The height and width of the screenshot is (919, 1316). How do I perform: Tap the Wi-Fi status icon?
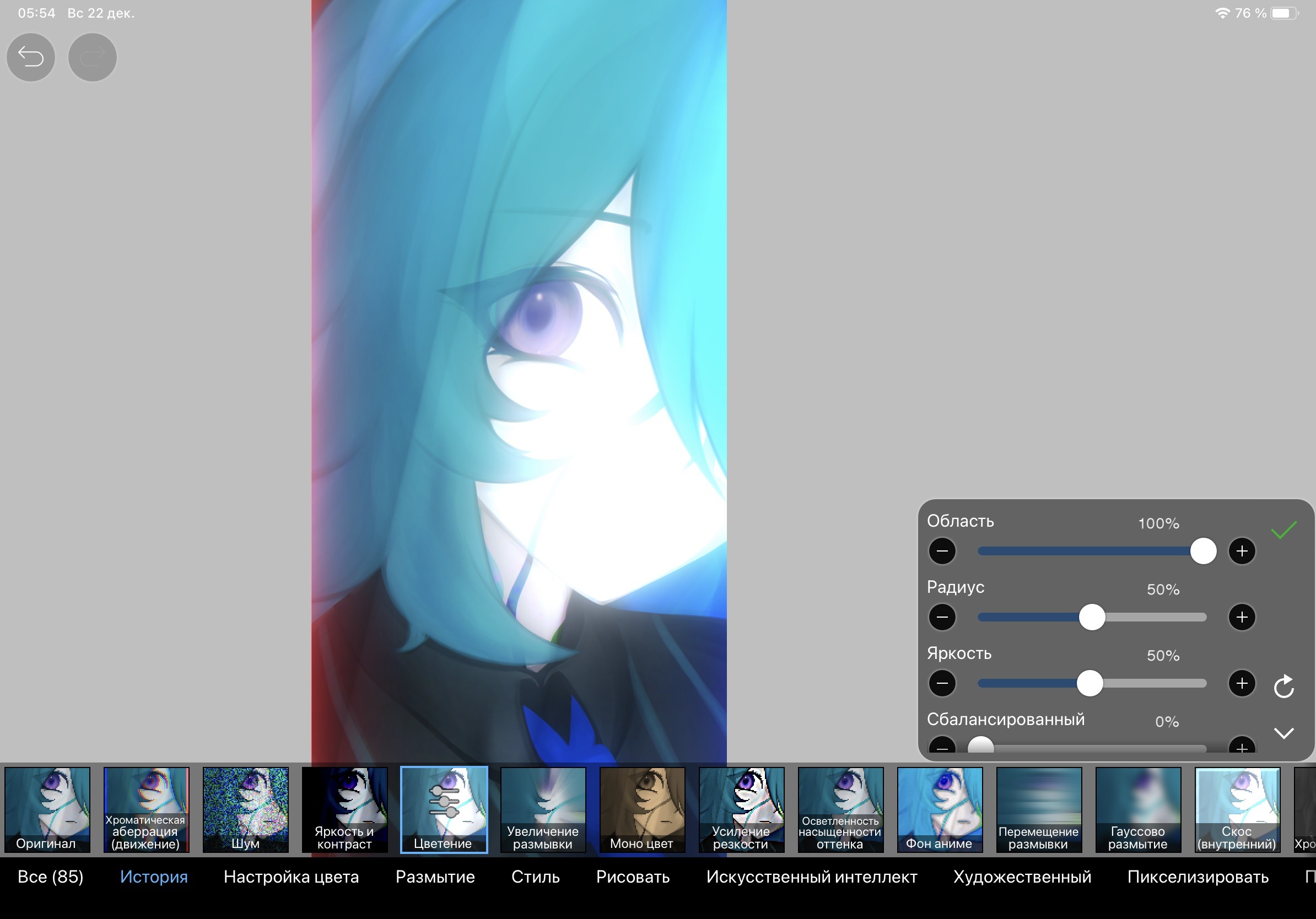[1222, 13]
